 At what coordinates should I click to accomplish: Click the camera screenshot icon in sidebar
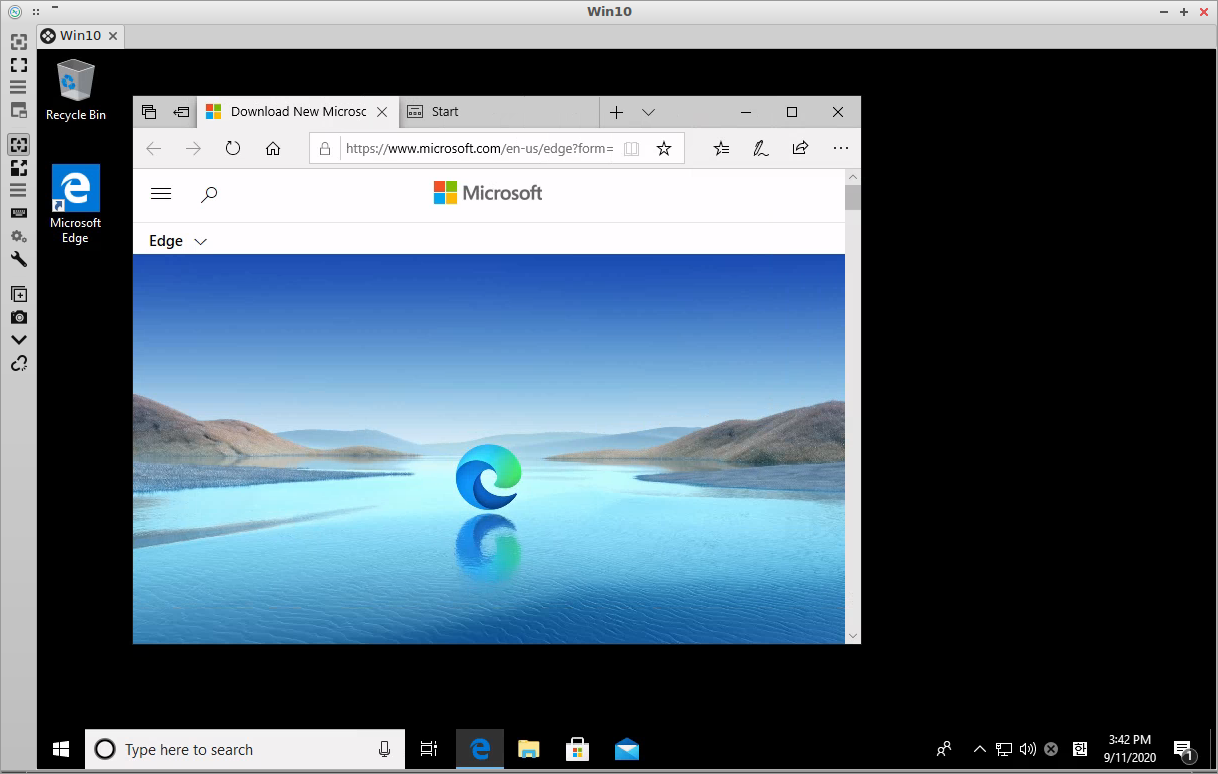pos(18,317)
